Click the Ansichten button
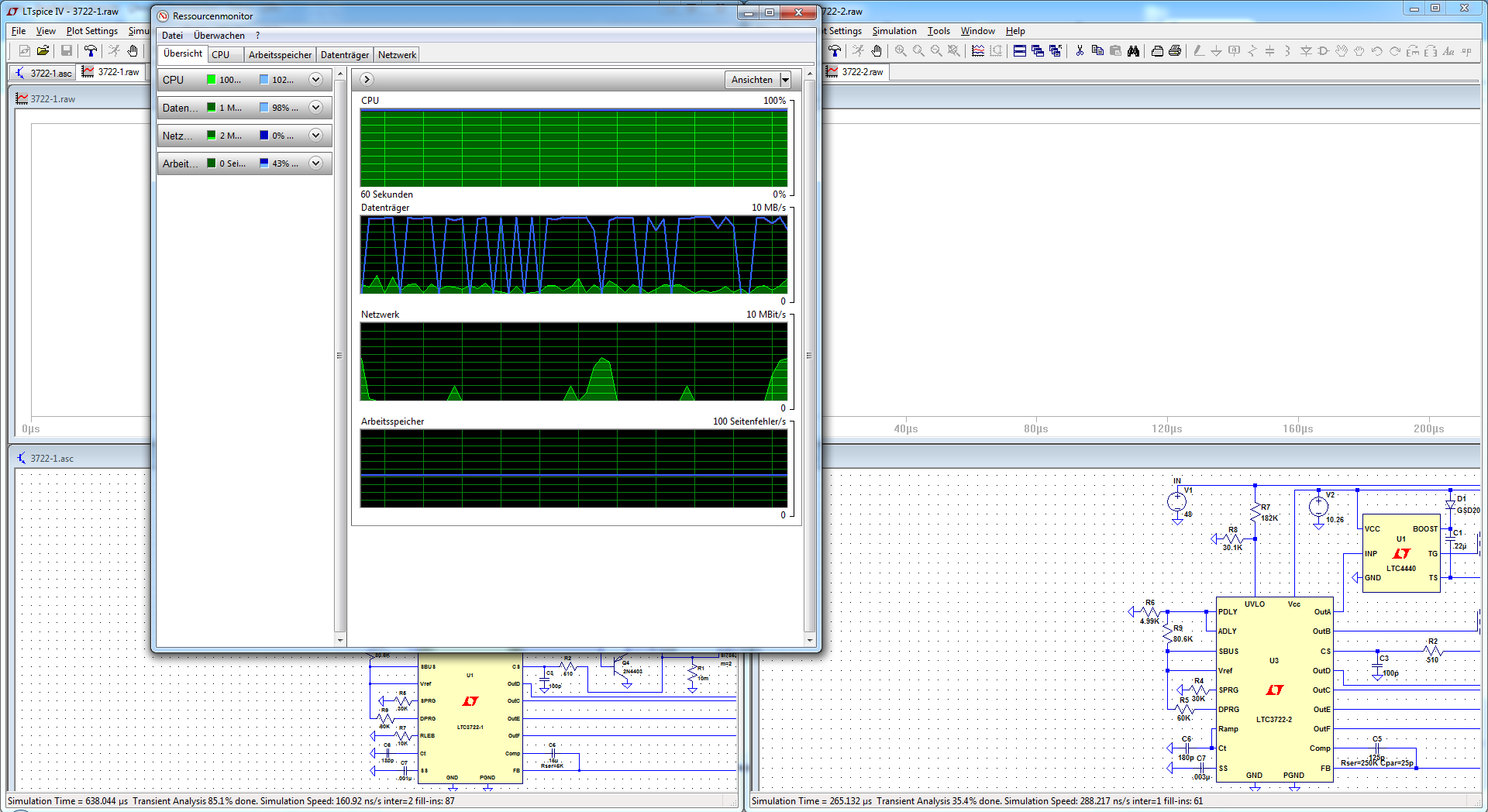The height and width of the screenshot is (812, 1488). pyautogui.click(x=752, y=80)
